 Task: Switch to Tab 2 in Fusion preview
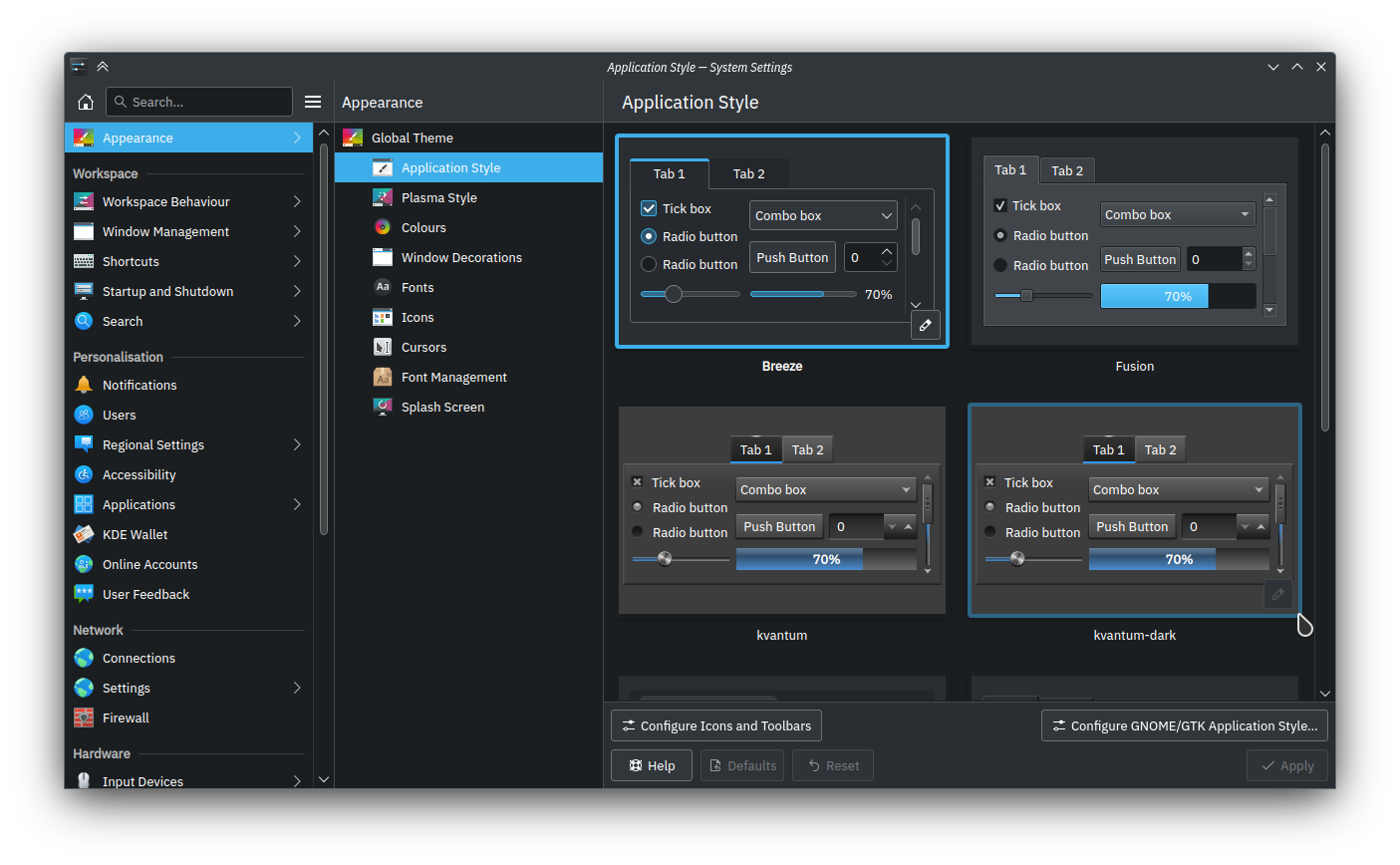1067,170
